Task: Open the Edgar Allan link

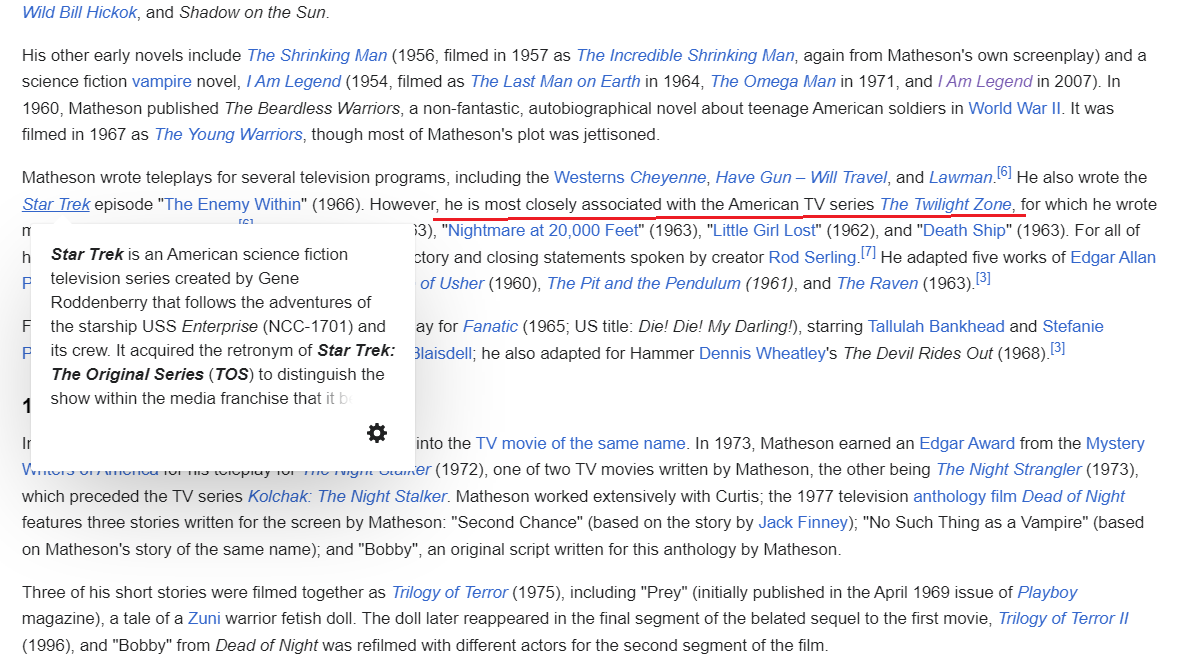Action: click(x=1113, y=258)
